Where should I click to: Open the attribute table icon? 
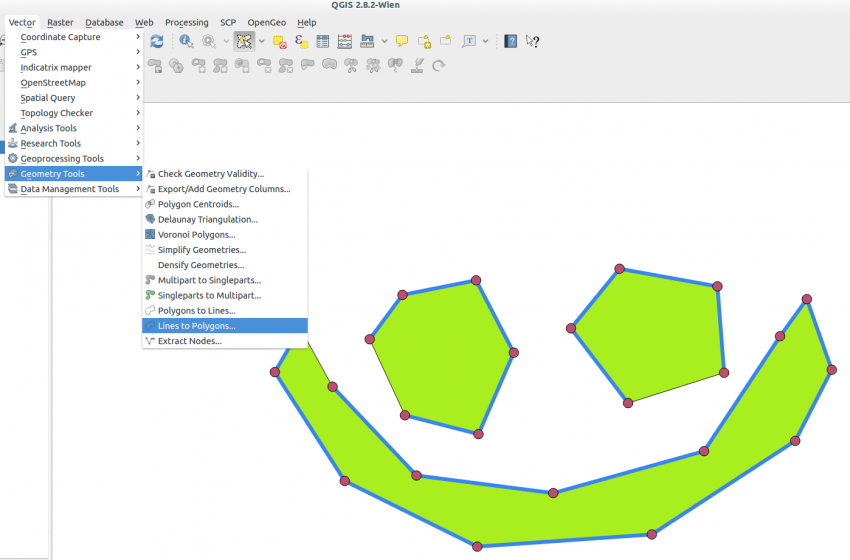(x=323, y=41)
